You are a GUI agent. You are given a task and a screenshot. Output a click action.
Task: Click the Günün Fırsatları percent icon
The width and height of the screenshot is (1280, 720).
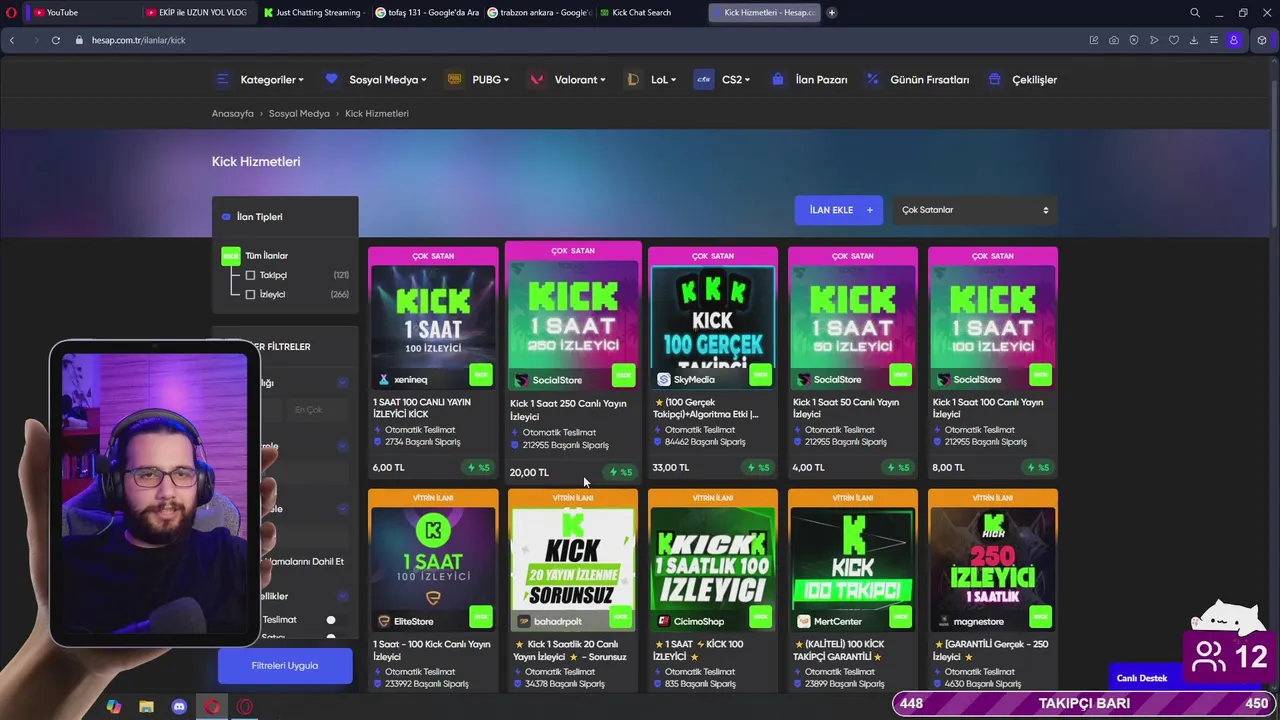pos(872,79)
